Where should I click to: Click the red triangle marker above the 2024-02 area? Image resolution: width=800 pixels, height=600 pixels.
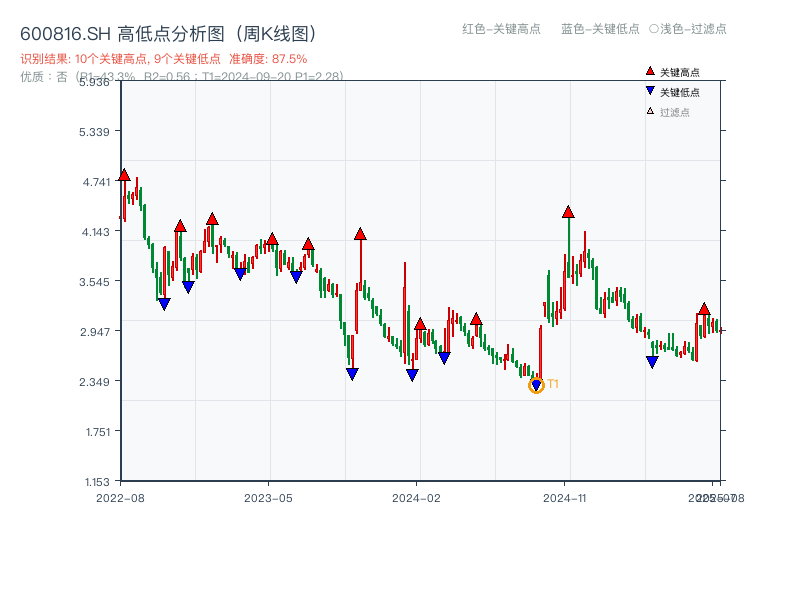click(x=420, y=323)
